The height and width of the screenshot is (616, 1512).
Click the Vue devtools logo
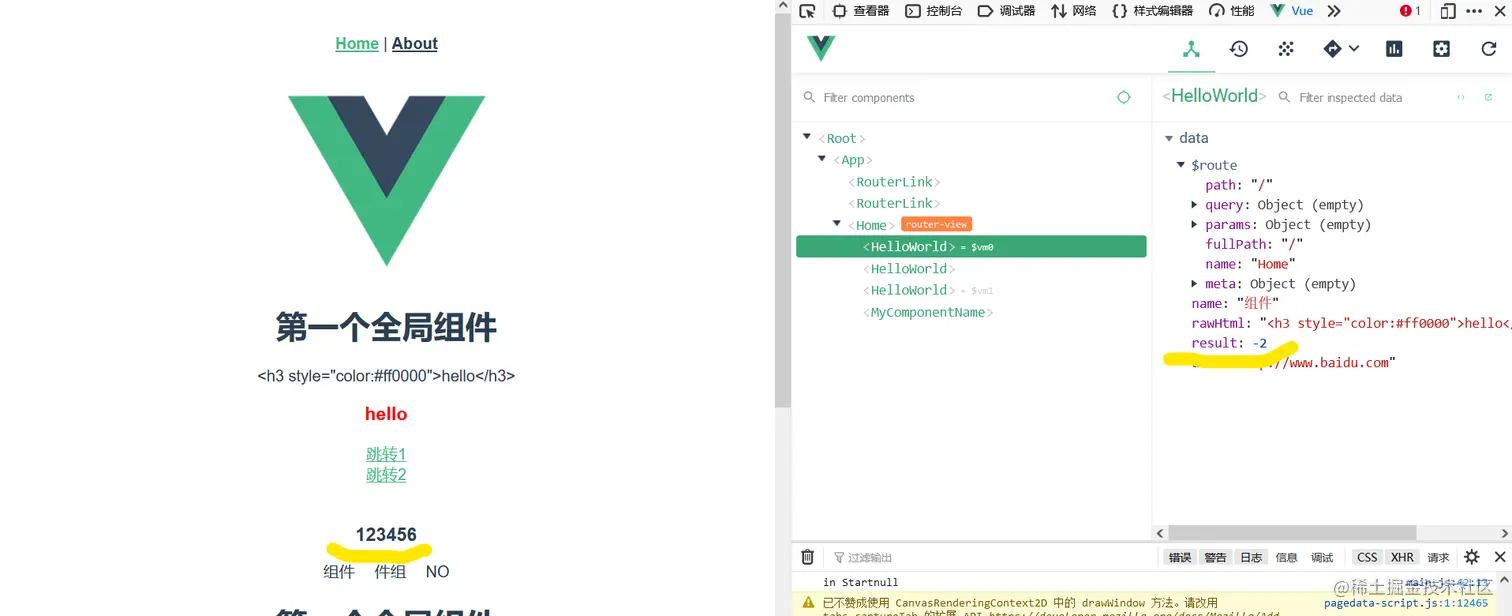(821, 48)
